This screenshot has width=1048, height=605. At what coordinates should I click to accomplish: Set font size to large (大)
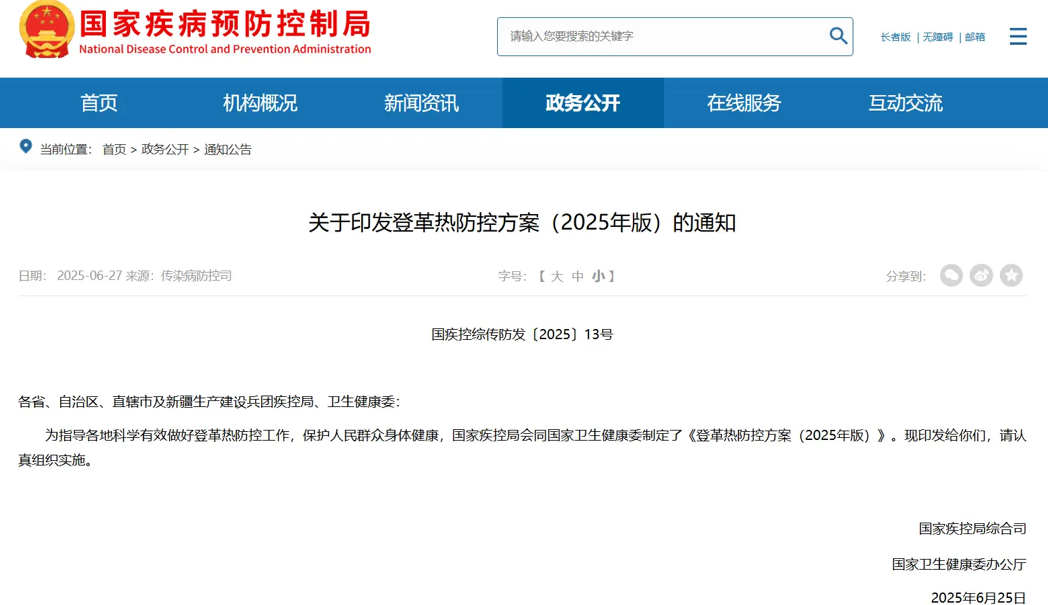pyautogui.click(x=557, y=277)
